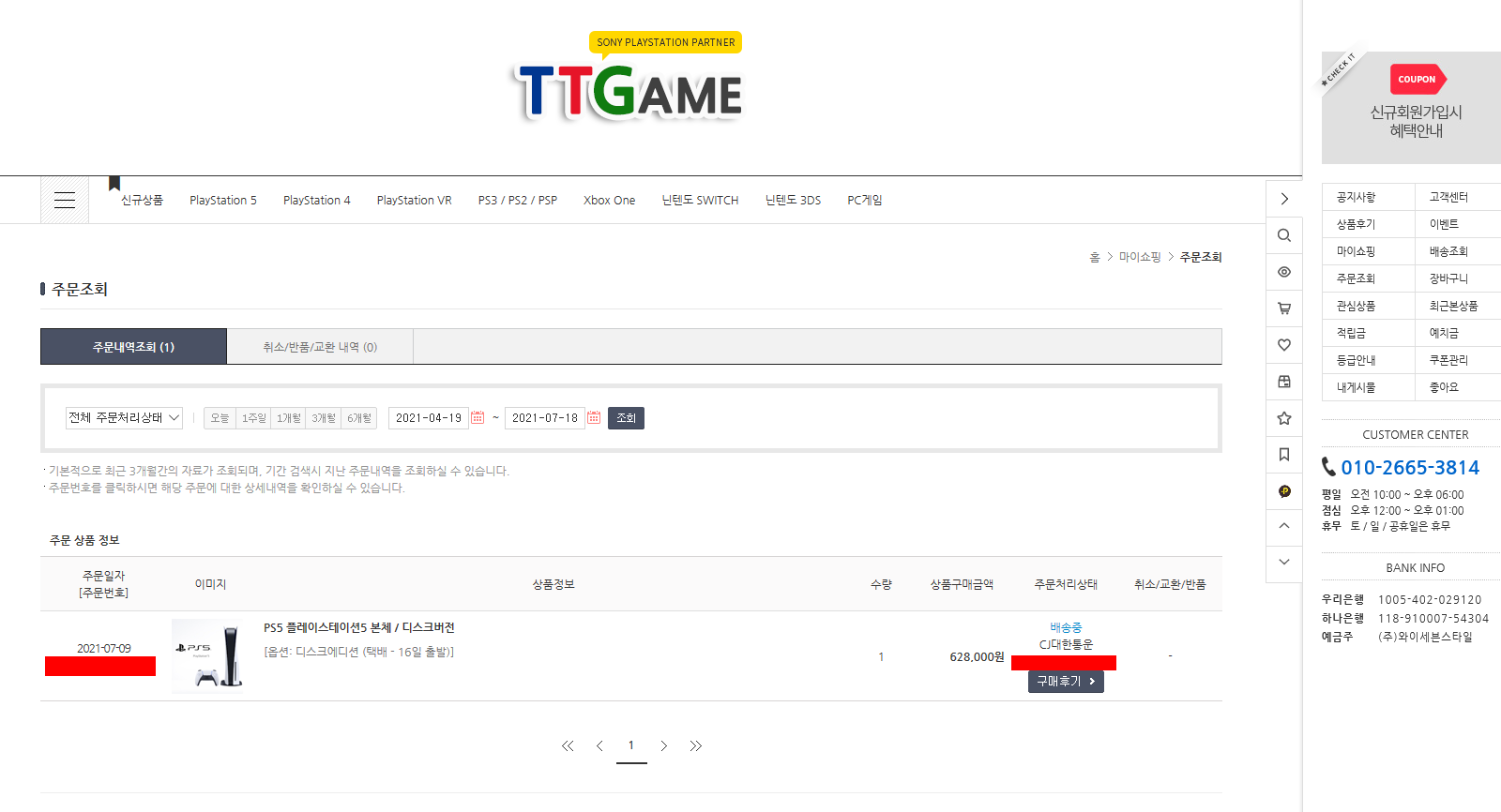Screen dimensions: 1501x812
Task: Go to the previous results page
Action: click(599, 746)
